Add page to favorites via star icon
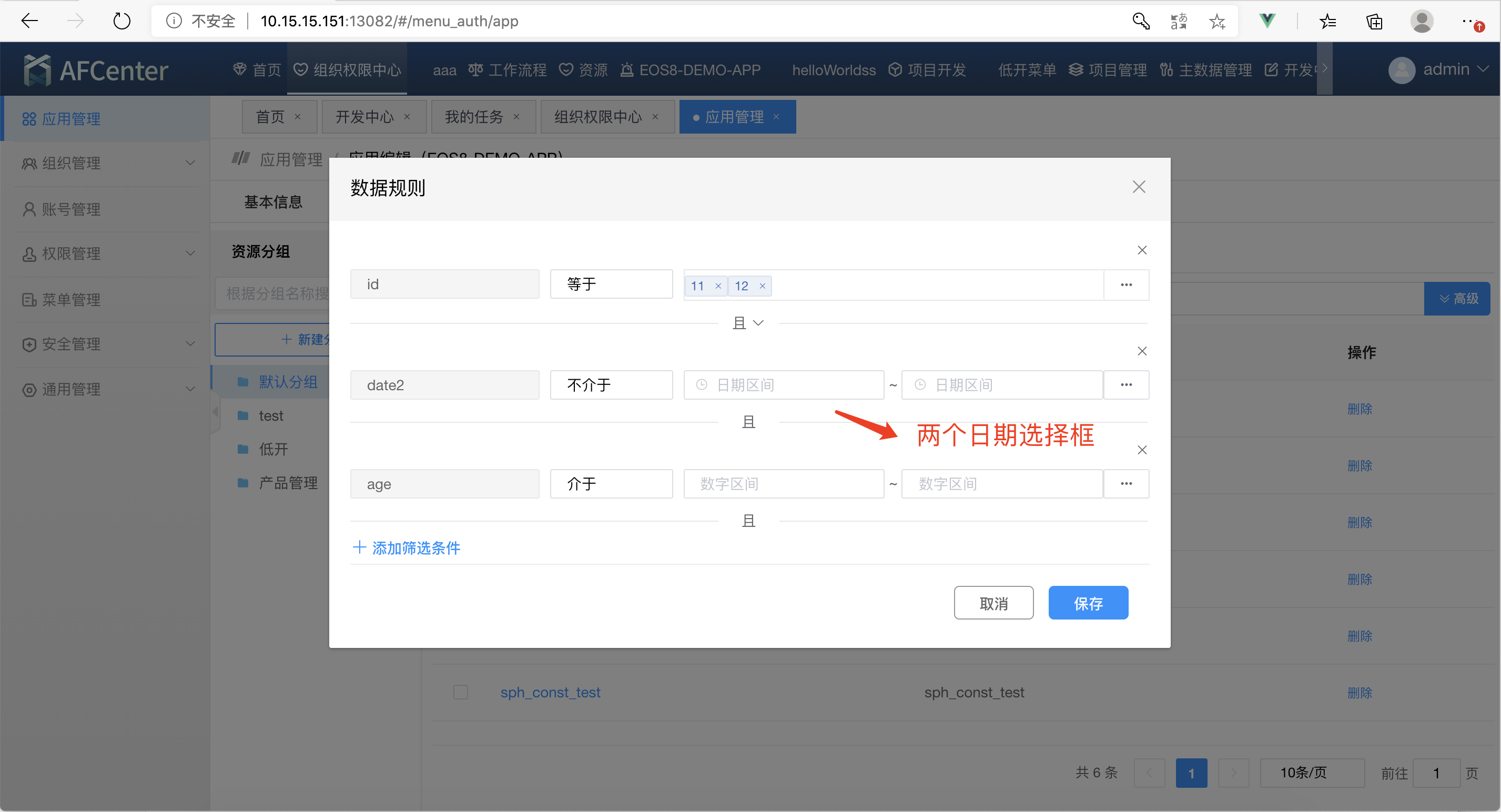This screenshot has width=1501, height=812. point(1216,22)
